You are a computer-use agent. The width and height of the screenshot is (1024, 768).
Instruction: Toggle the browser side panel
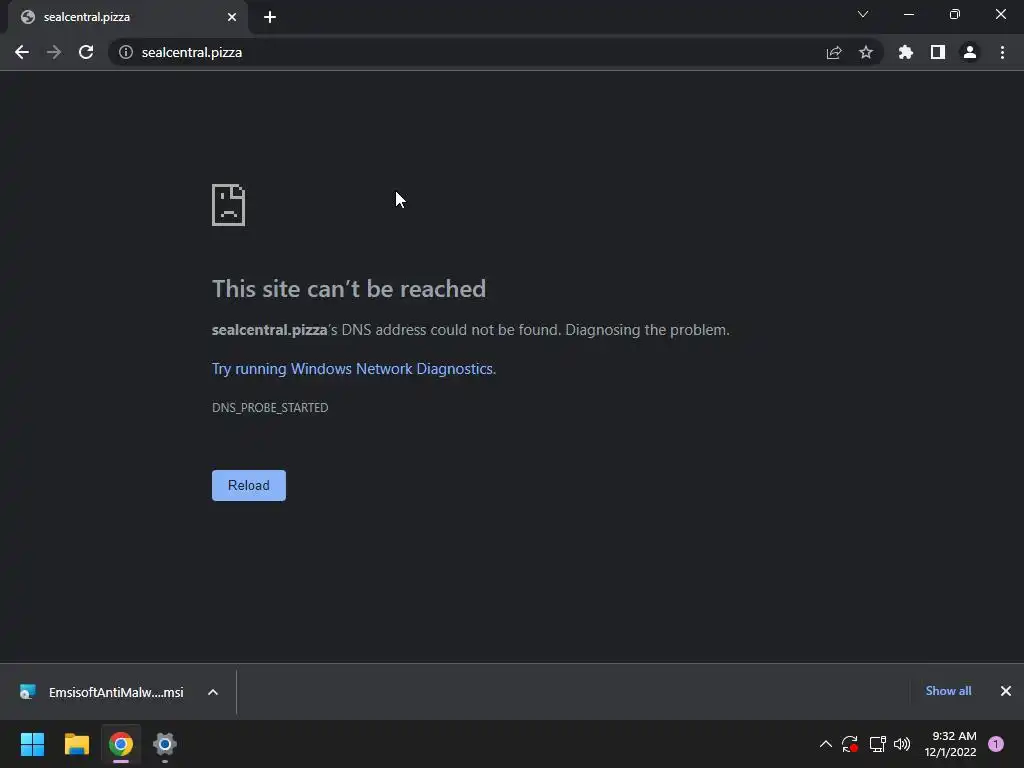[x=937, y=52]
